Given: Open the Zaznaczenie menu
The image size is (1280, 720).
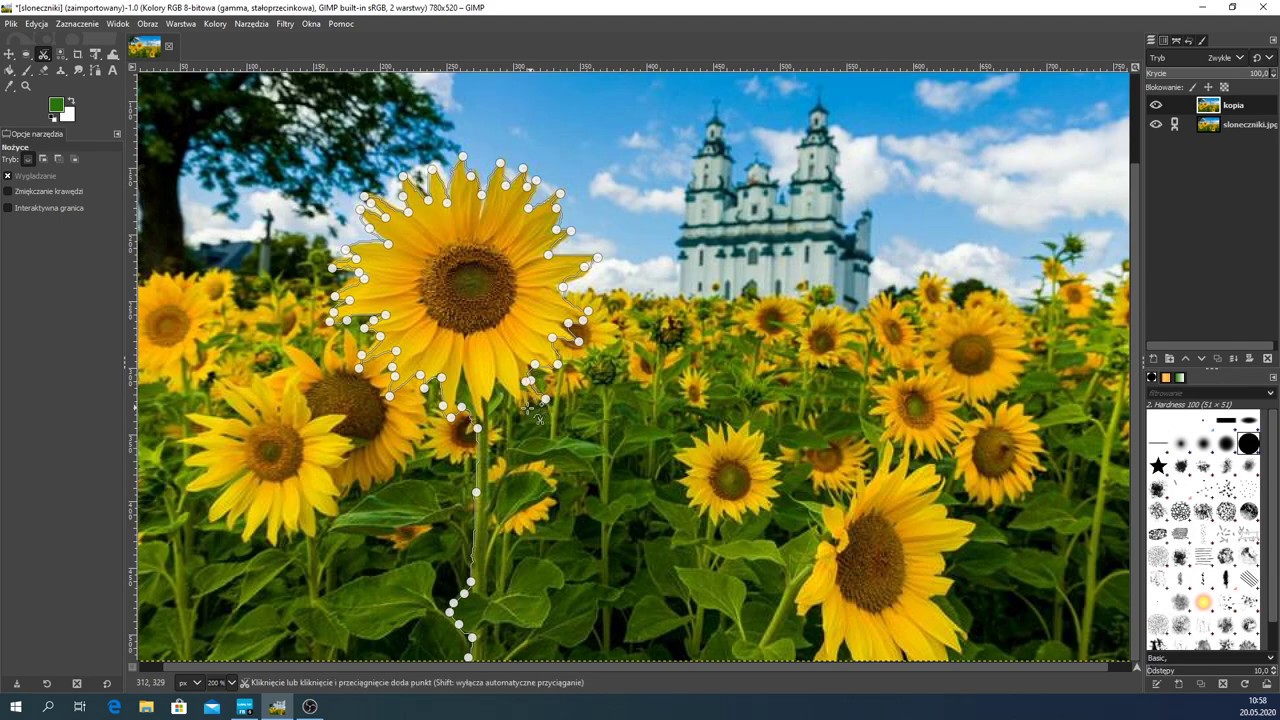Looking at the screenshot, I should point(77,23).
